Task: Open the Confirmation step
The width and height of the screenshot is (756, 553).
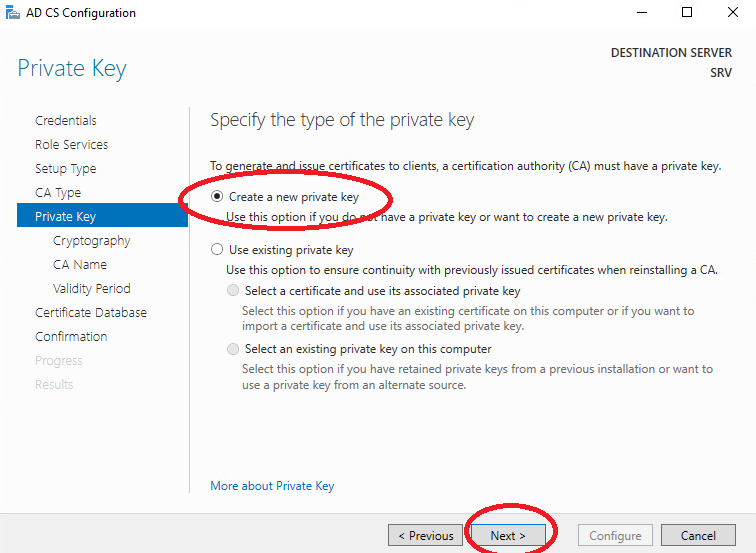Action: point(71,337)
